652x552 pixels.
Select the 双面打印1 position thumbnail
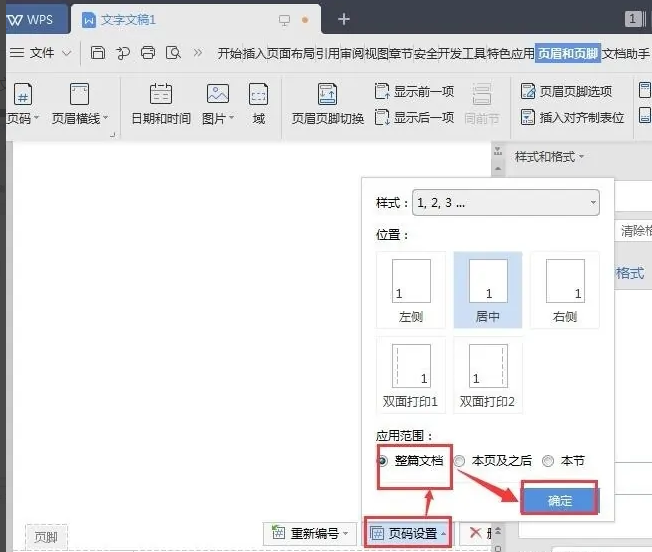tap(411, 375)
